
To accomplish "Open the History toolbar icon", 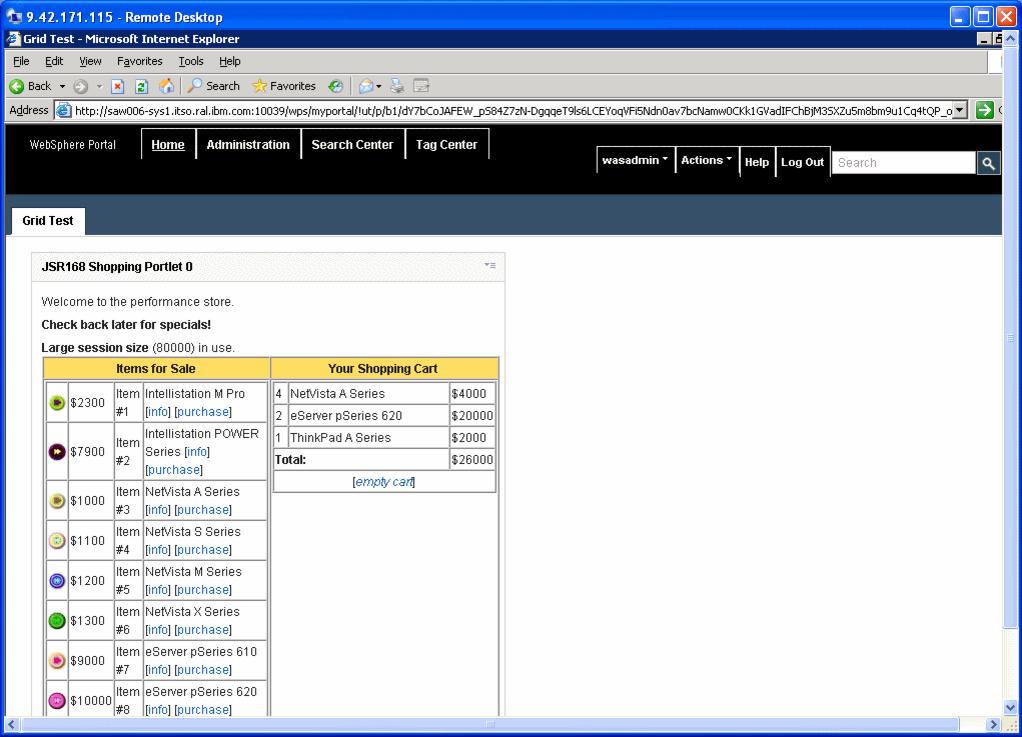I will (x=336, y=86).
